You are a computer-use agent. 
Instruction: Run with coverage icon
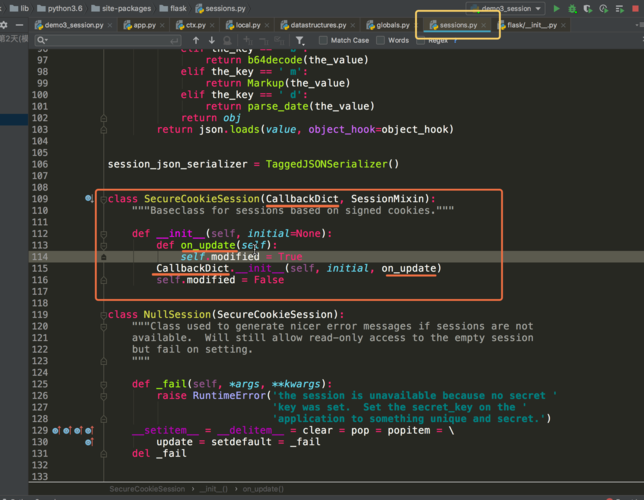click(x=588, y=9)
